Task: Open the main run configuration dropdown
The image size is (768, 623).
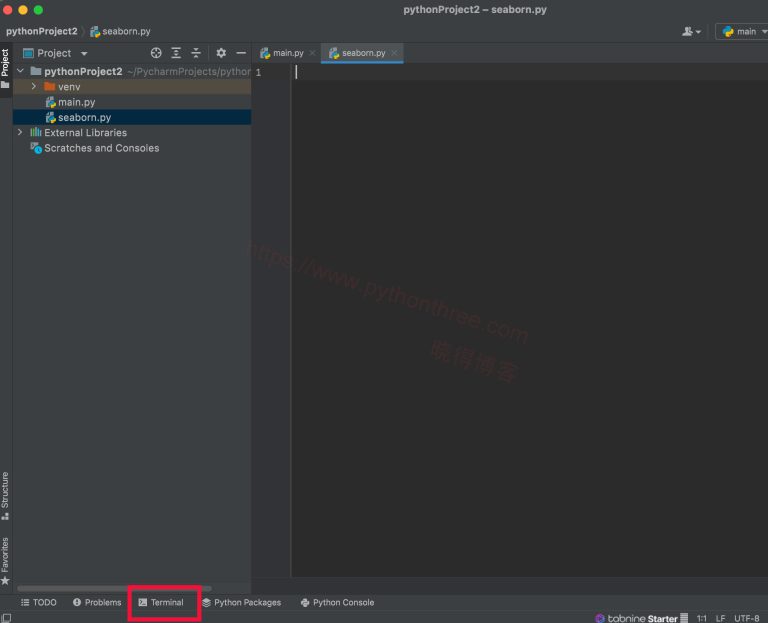Action: coord(740,31)
